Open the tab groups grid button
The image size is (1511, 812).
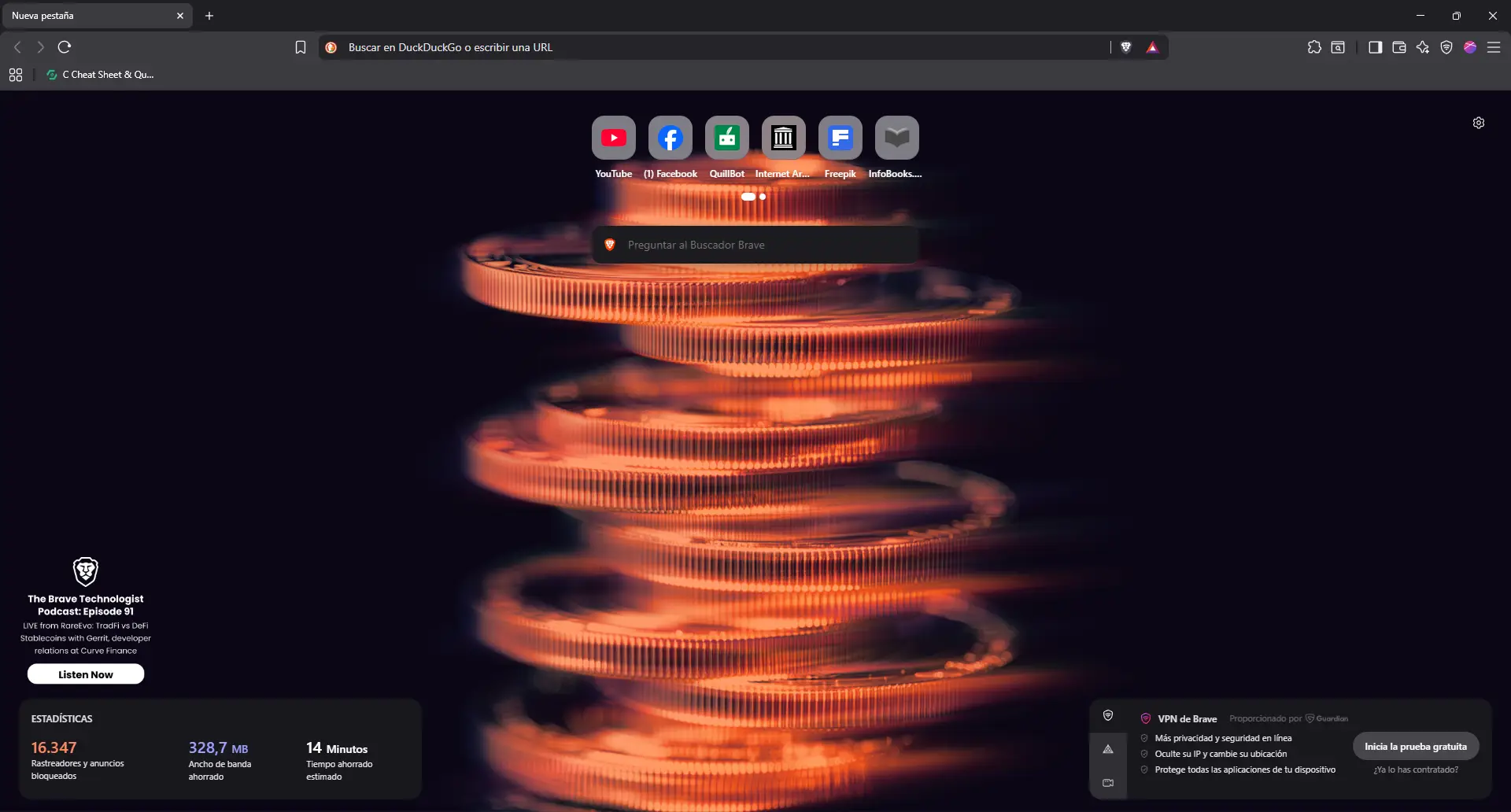[16, 75]
